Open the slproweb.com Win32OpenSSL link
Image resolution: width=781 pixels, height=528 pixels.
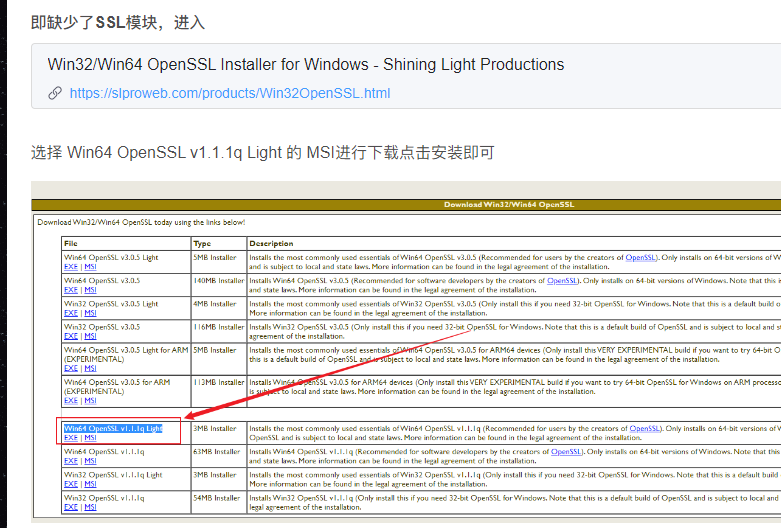tap(230, 93)
